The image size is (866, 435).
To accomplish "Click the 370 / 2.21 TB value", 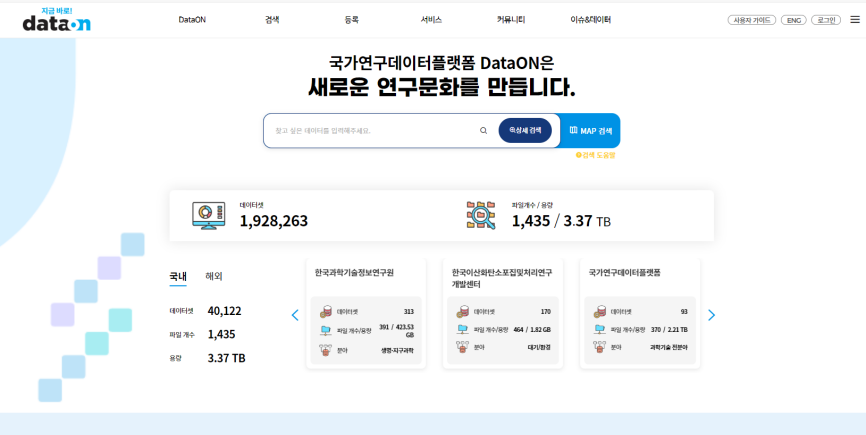I will click(x=669, y=330).
